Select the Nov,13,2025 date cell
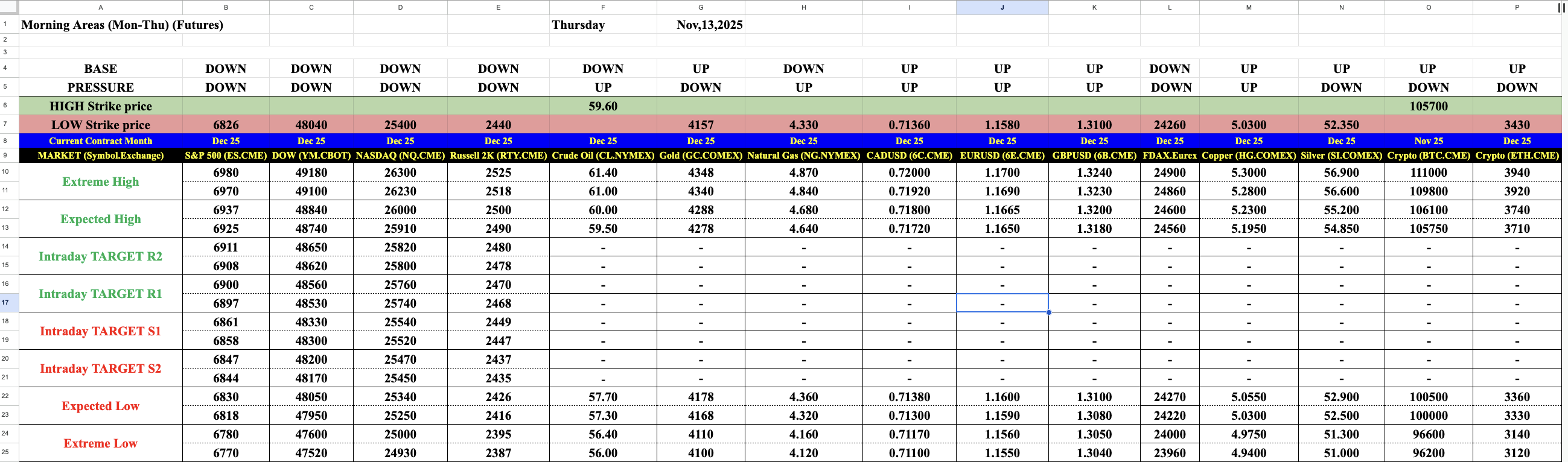The height and width of the screenshot is (462, 1568). click(709, 25)
